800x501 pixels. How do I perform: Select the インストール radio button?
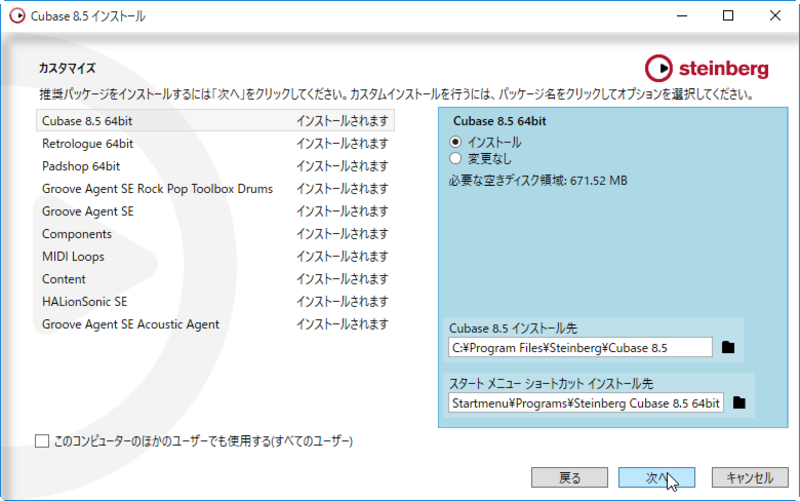tap(456, 142)
